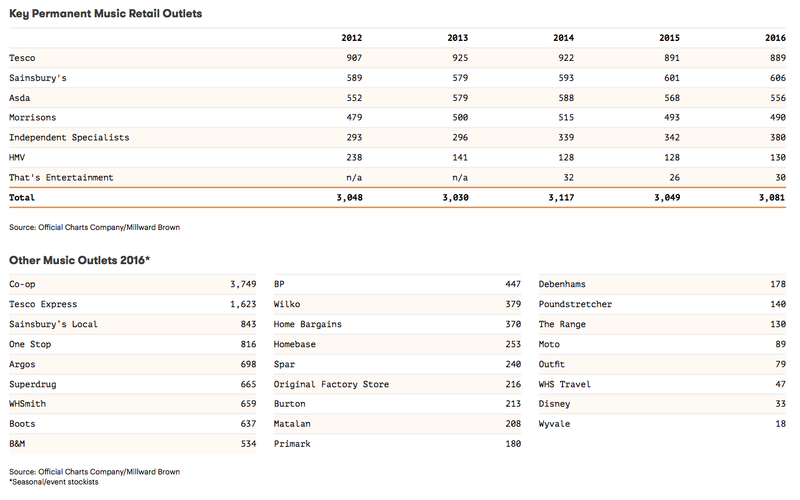
Task: Click the Superdrug outlet name
Action: [33, 385]
